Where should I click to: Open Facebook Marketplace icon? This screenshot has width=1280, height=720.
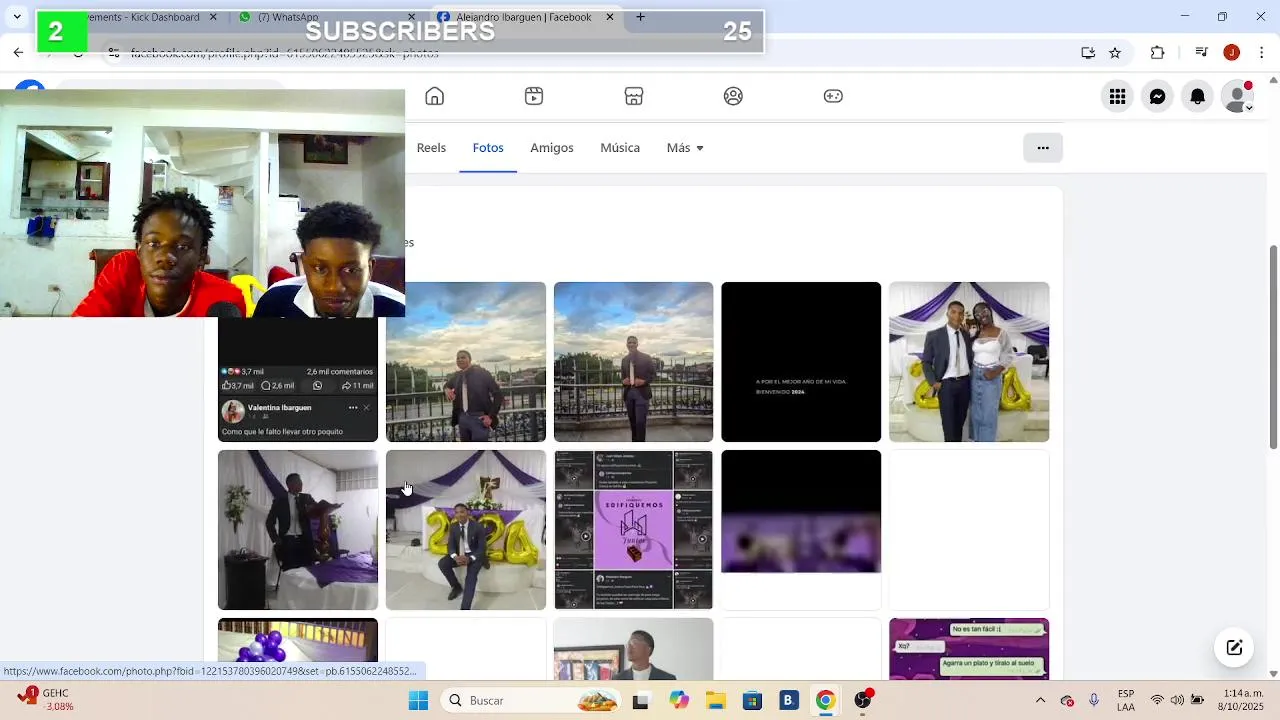coord(634,96)
